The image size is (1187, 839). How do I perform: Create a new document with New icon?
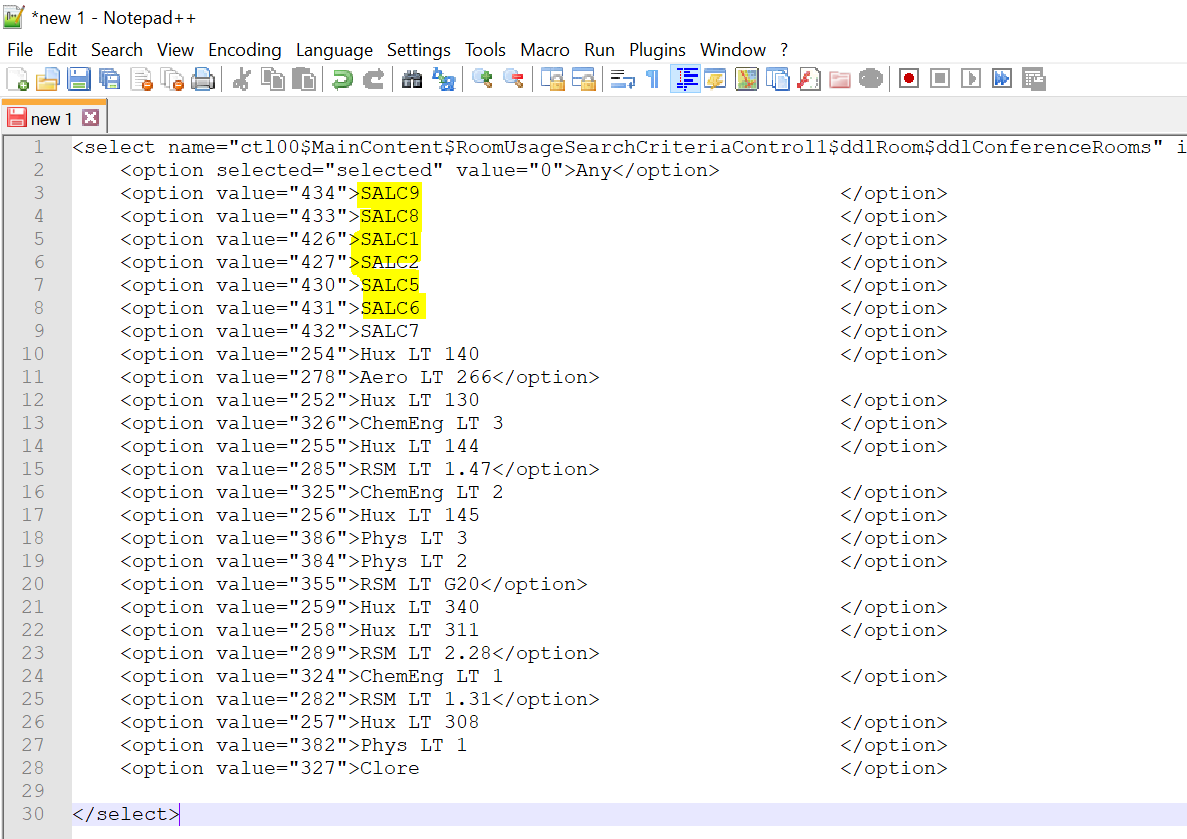click(17, 79)
